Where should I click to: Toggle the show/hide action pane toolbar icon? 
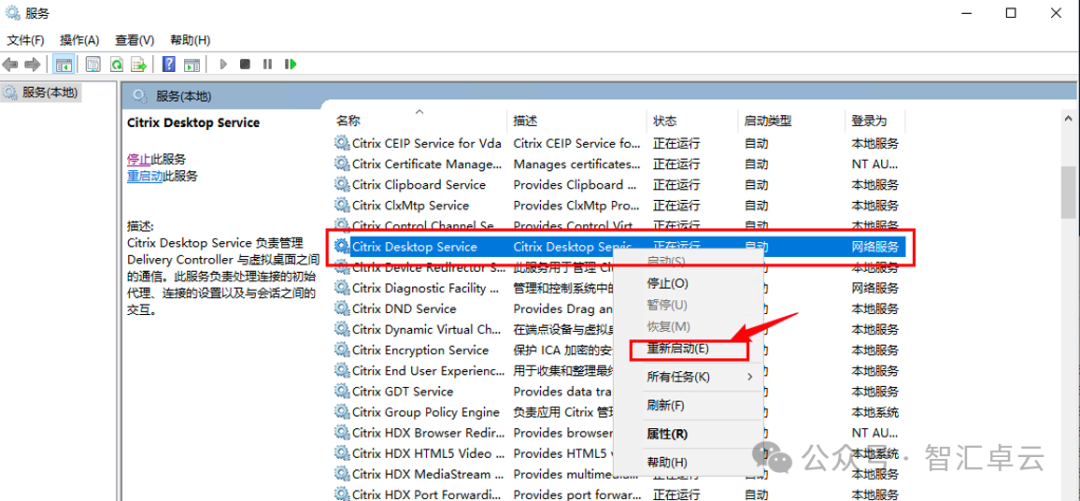click(x=192, y=64)
